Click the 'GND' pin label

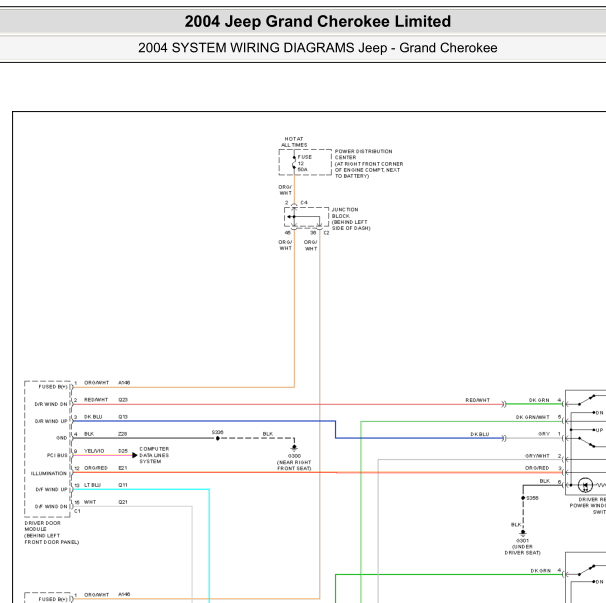pyautogui.click(x=62, y=438)
